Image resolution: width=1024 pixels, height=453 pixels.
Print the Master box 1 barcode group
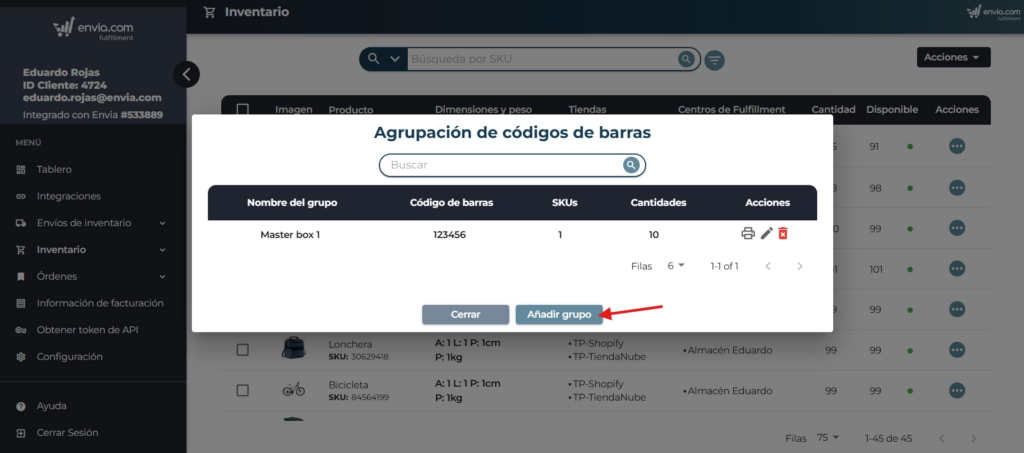point(748,234)
